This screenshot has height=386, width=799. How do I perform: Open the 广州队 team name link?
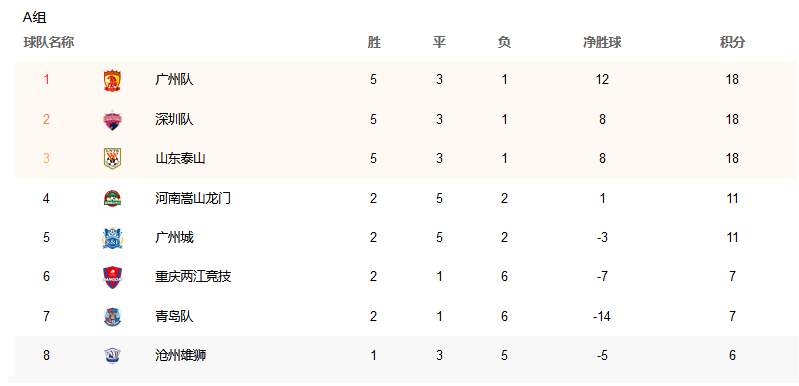point(174,80)
